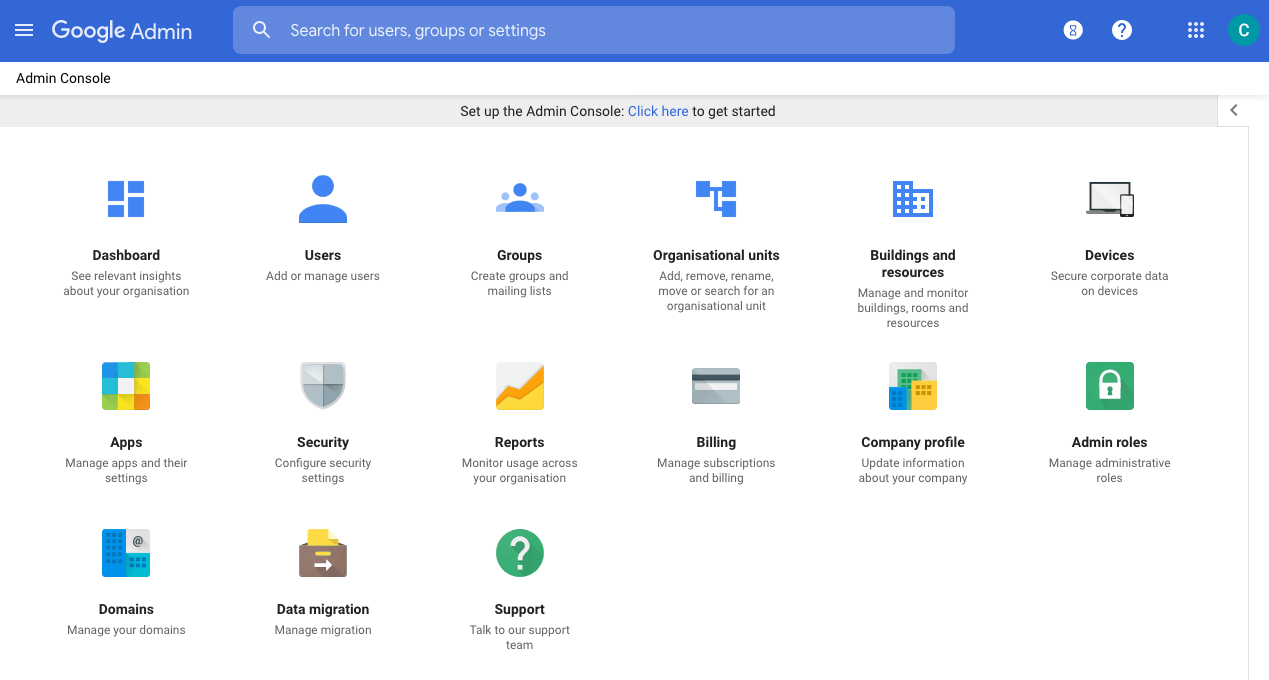Open Organisational units
The height and width of the screenshot is (680, 1269).
coord(716,199)
